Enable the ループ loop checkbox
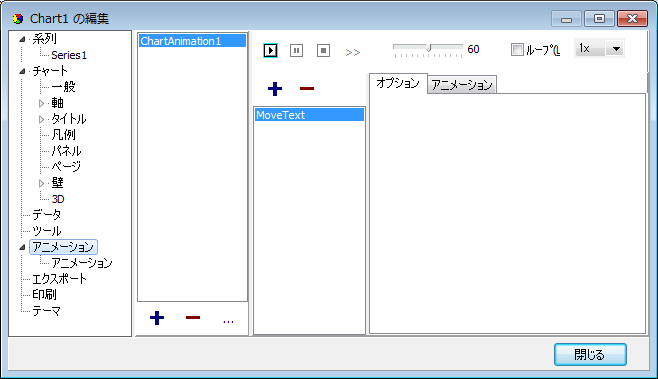658x379 pixels. (517, 50)
